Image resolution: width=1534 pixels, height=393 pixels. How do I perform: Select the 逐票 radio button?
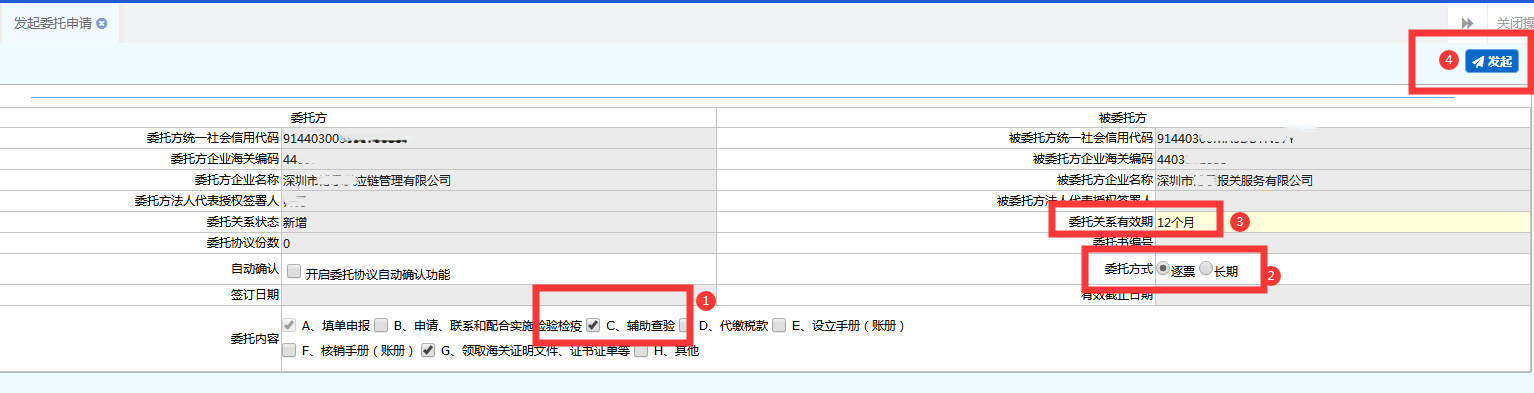tap(1163, 269)
